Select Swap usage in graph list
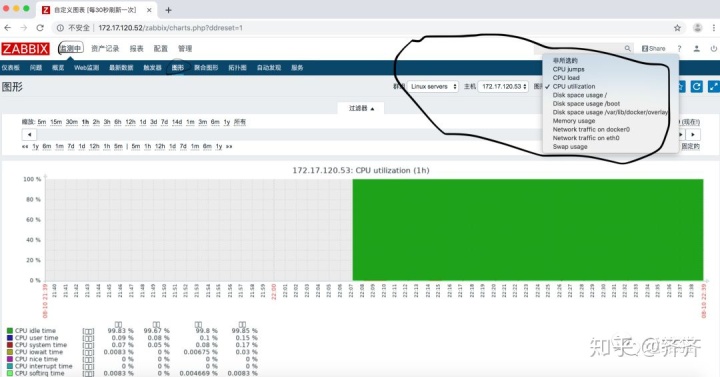Screen dimensions: 720x377 coord(570,146)
